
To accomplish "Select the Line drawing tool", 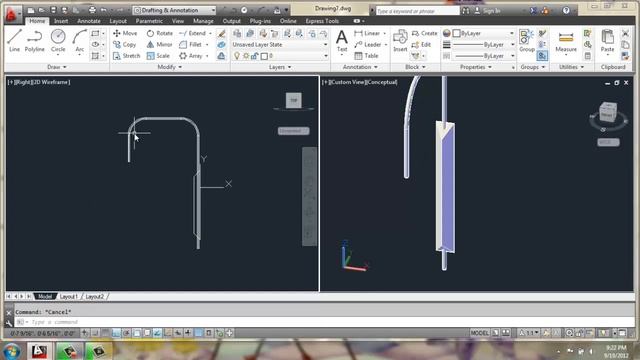I will pyautogui.click(x=14, y=40).
